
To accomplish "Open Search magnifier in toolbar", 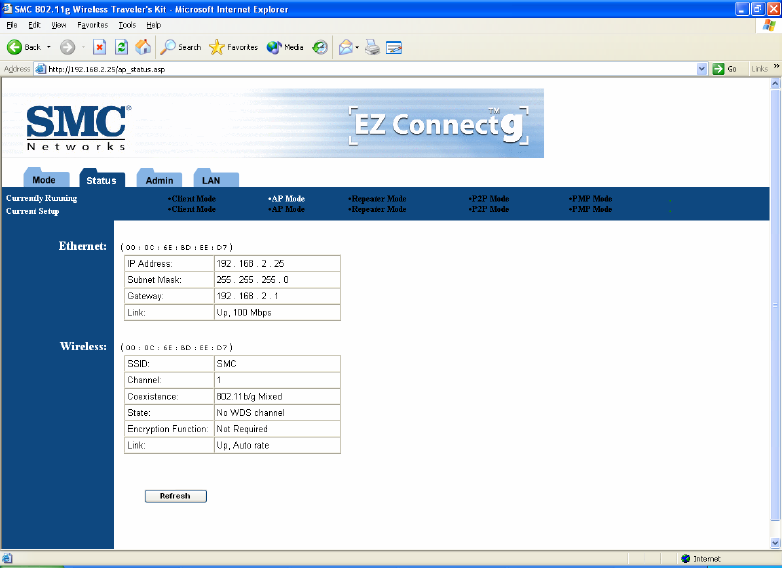I will [168, 47].
